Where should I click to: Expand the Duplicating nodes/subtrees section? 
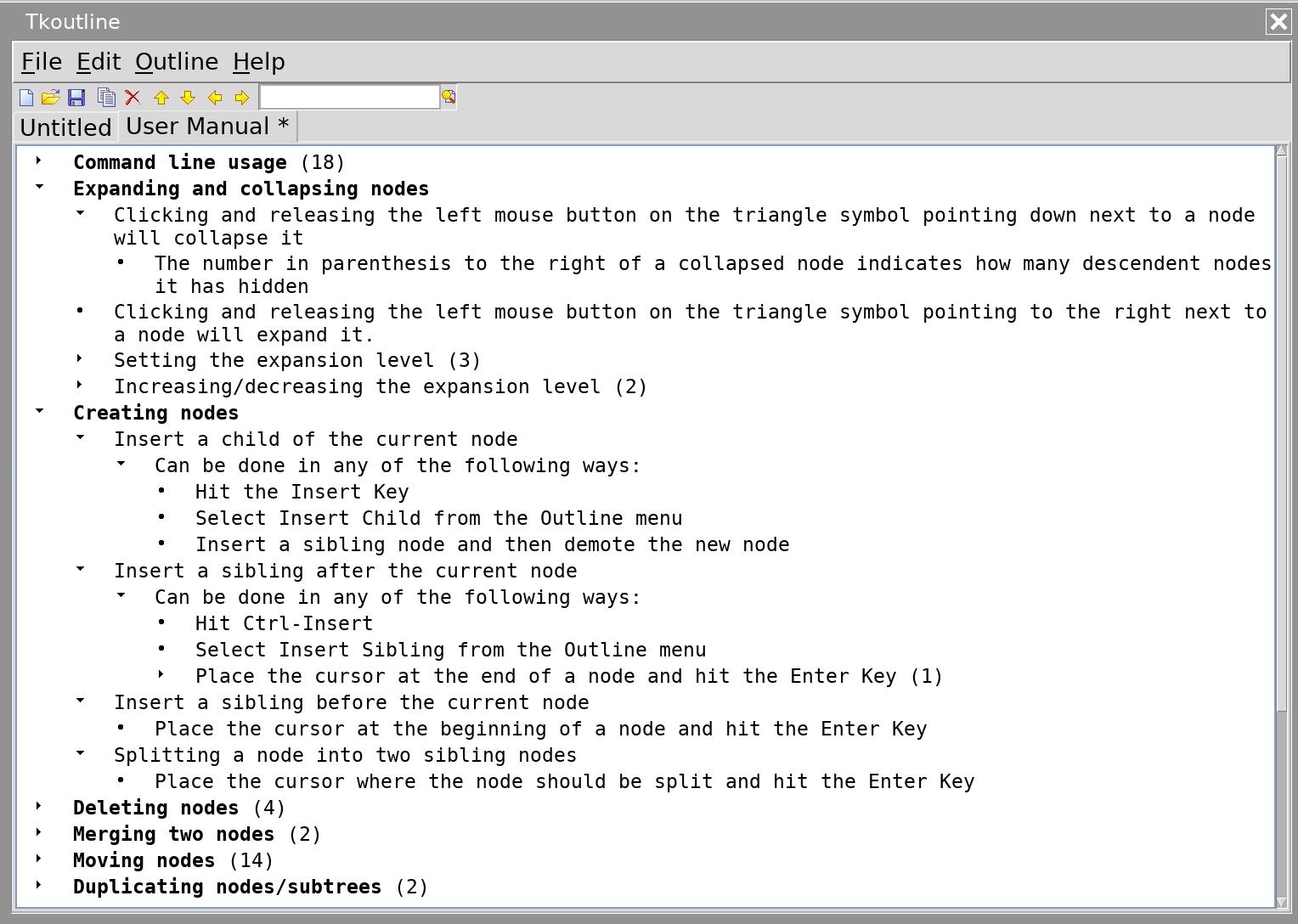[x=38, y=885]
